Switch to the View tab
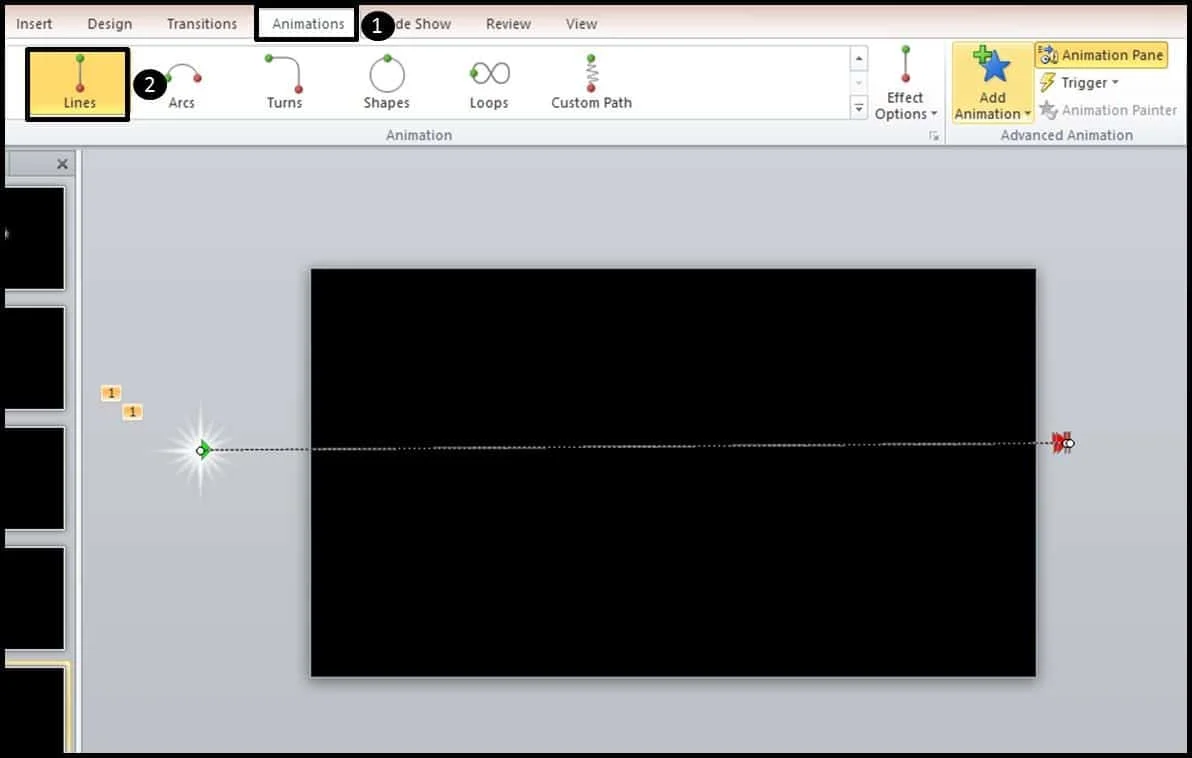Viewport: 1192px width, 758px height. [581, 24]
